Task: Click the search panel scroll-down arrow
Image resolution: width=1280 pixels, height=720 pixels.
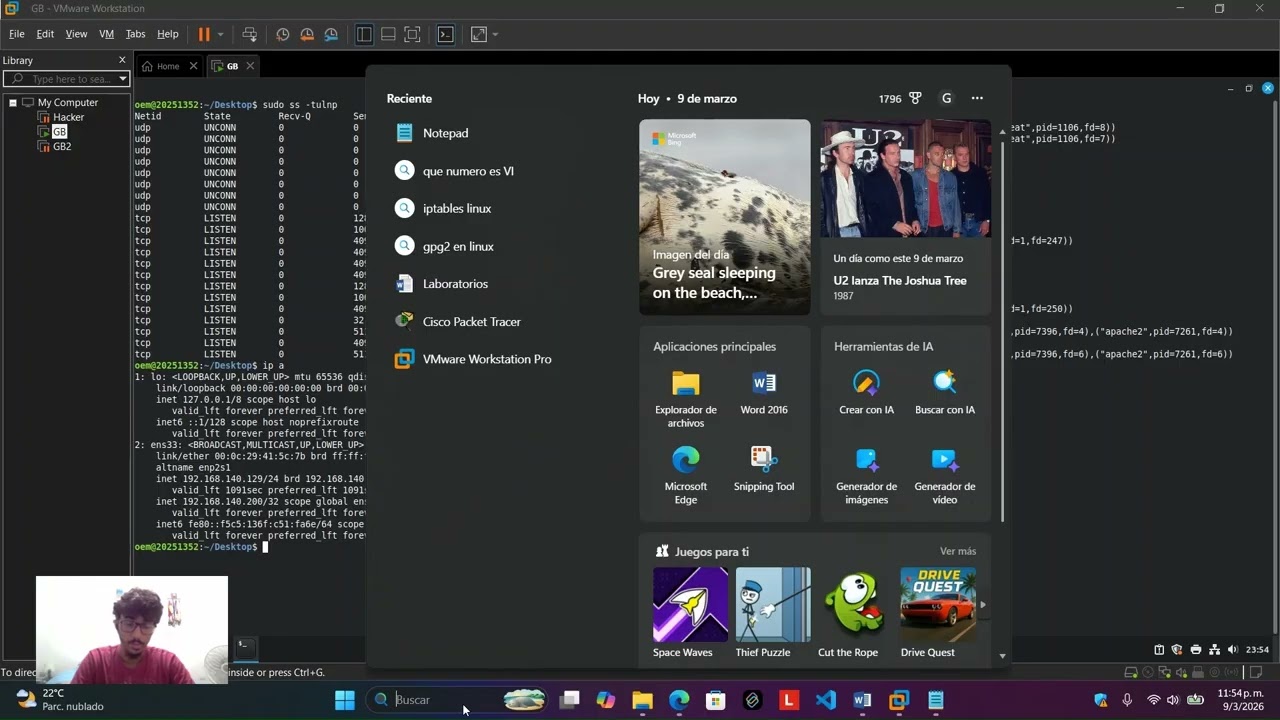Action: (x=1002, y=656)
